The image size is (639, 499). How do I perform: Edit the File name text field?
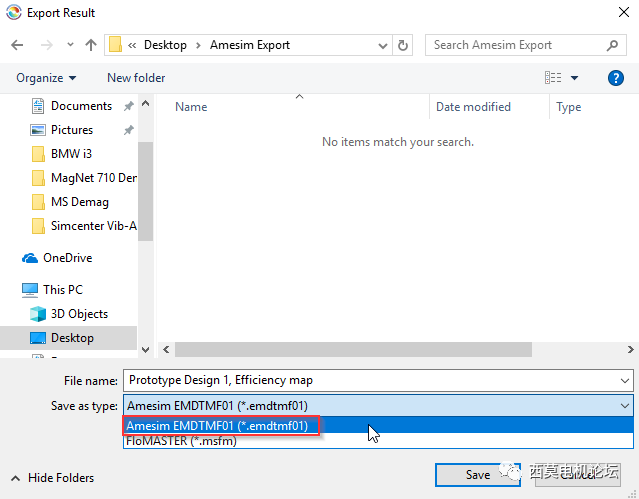tap(370, 380)
